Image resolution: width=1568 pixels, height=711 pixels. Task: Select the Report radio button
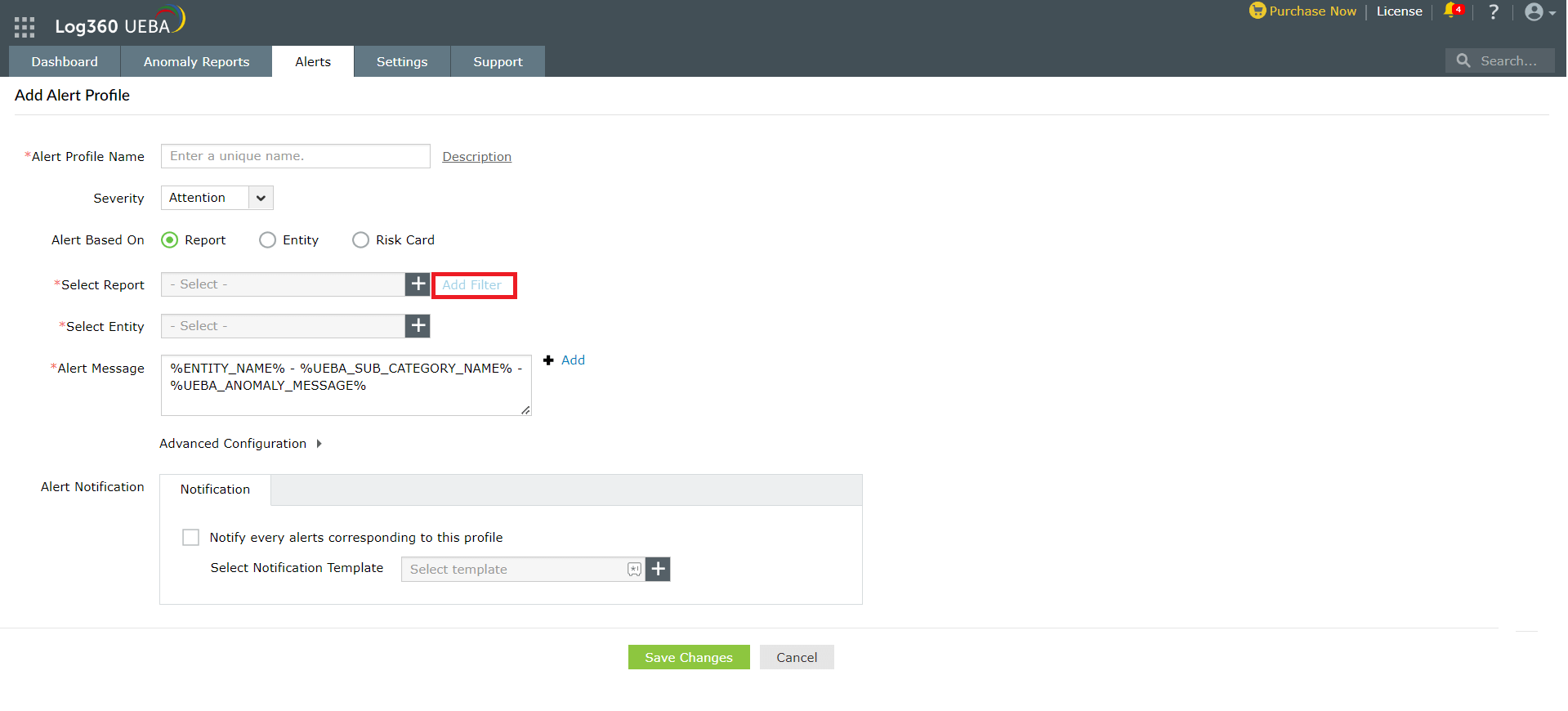coord(170,240)
